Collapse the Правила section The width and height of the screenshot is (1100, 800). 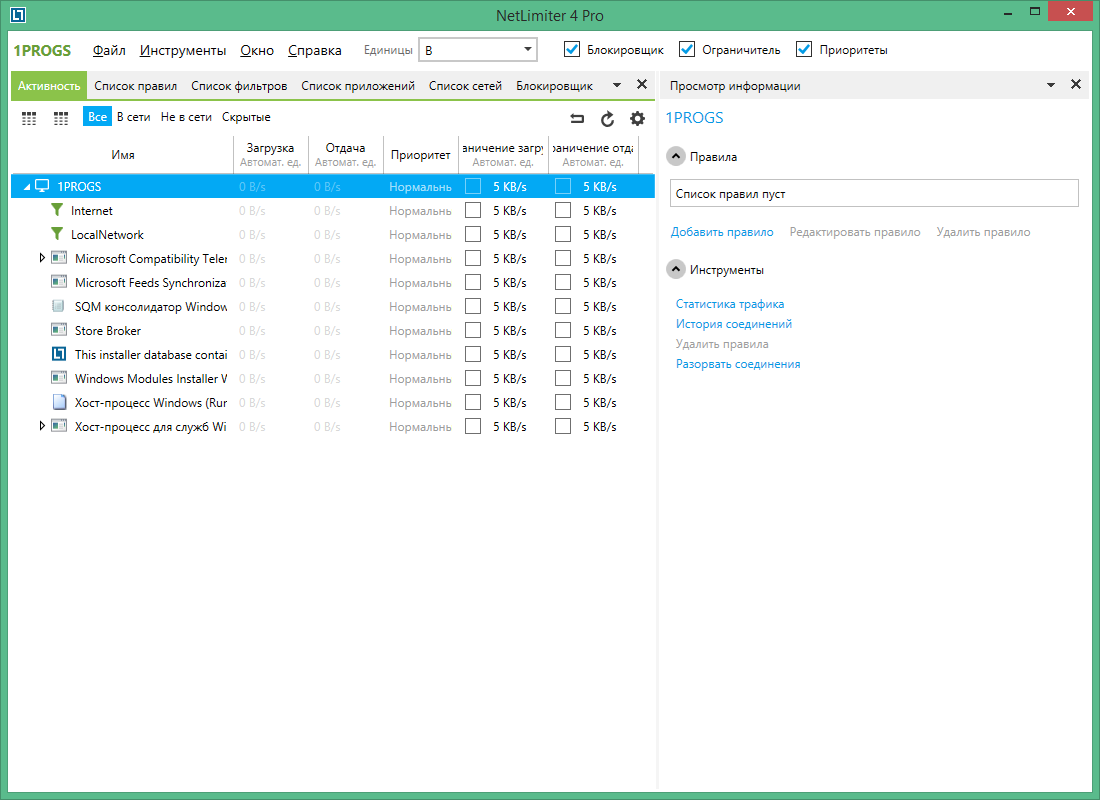coord(677,157)
